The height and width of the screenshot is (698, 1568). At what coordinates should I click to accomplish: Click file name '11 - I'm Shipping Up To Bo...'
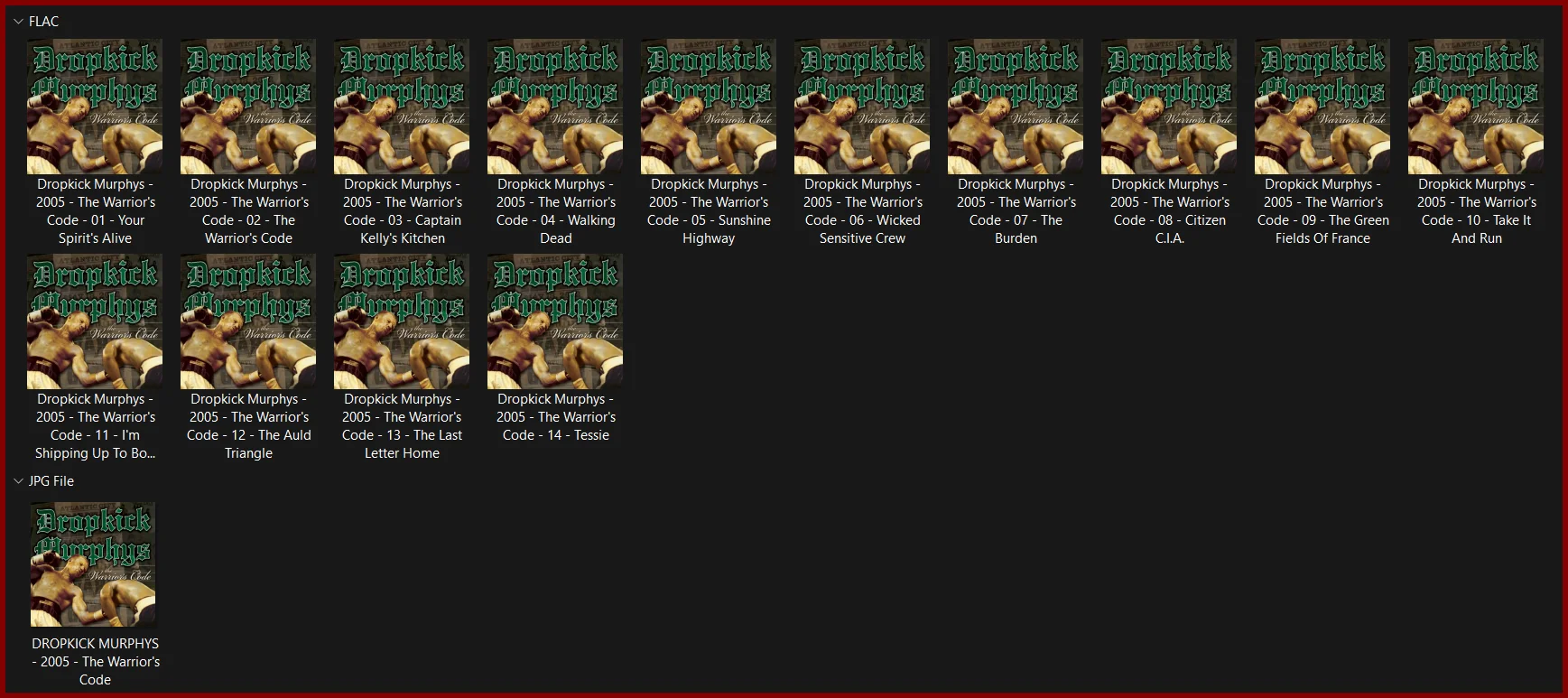coord(95,426)
